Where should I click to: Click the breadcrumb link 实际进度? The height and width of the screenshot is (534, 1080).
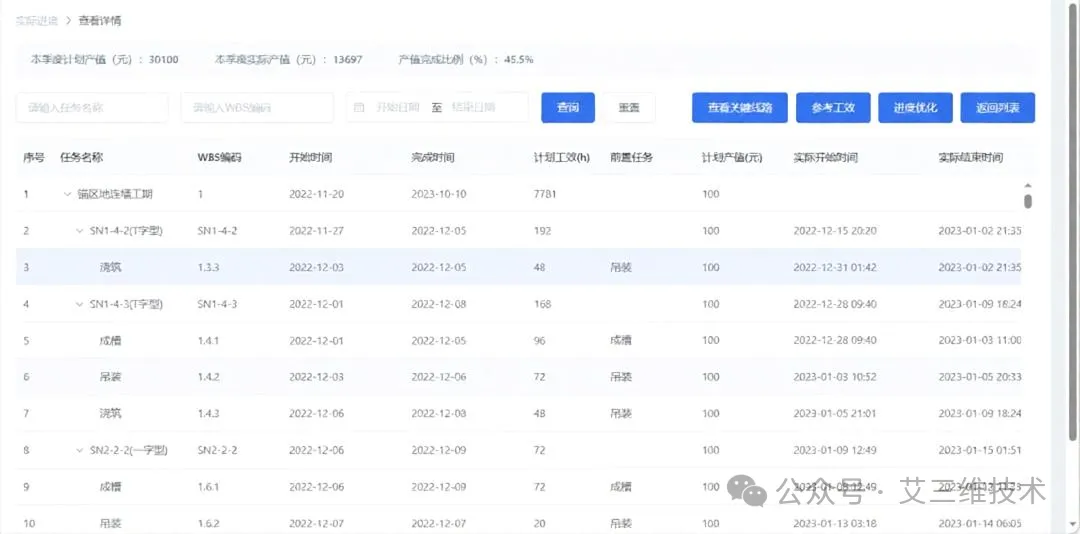35,21
